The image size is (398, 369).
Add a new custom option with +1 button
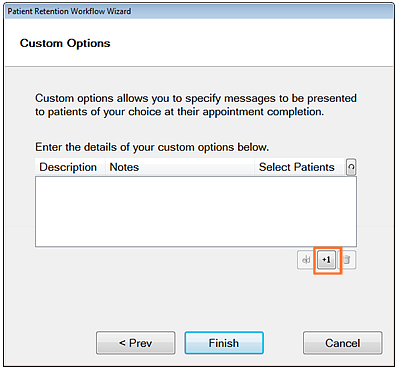click(326, 260)
